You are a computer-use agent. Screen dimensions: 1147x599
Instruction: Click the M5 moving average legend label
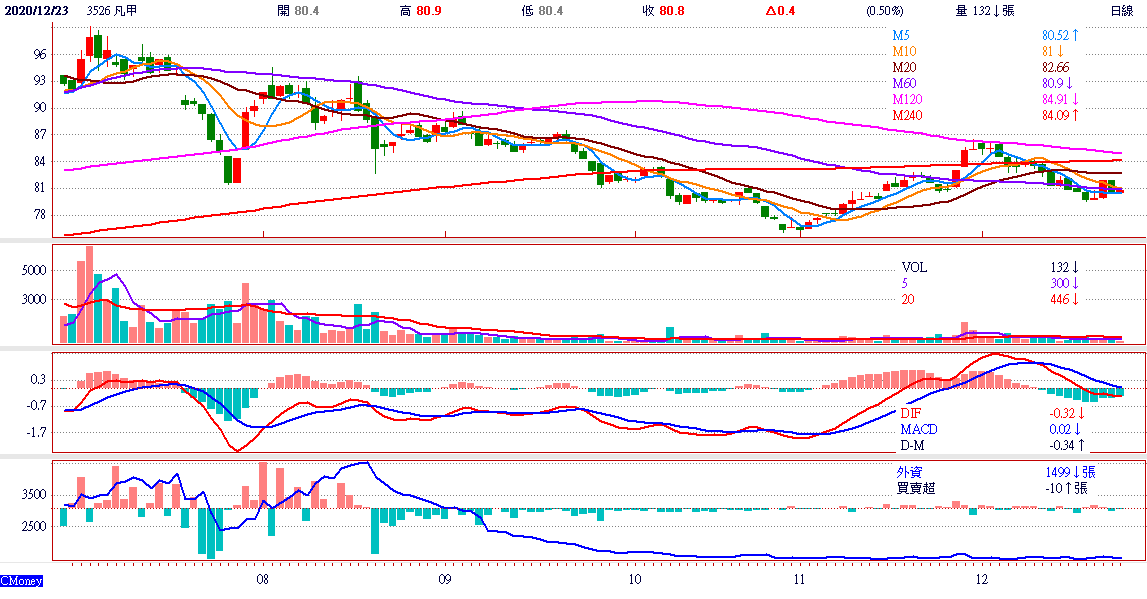901,35
